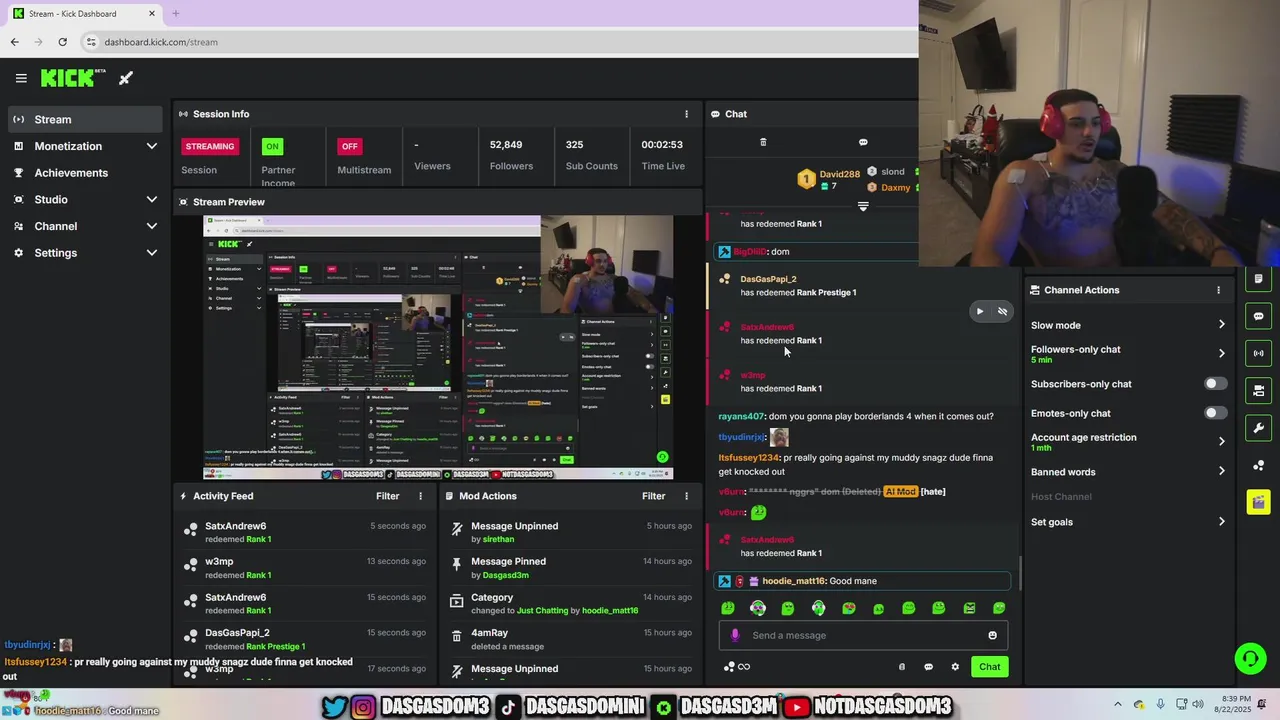Collapse the chat leaderboard arrow
The image size is (1280, 720).
coord(863,206)
